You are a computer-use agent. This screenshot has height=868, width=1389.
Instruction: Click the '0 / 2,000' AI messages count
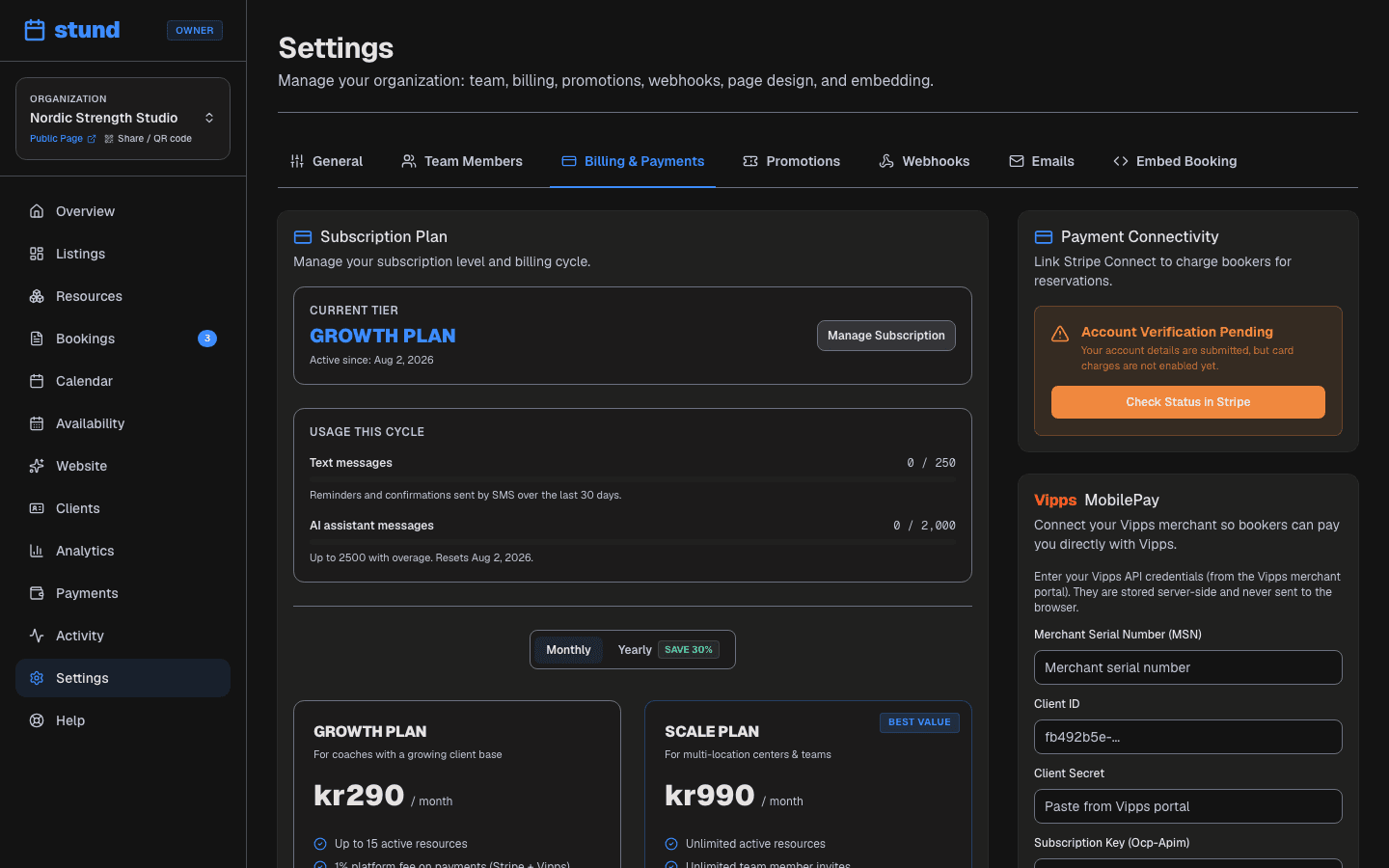pyautogui.click(x=924, y=526)
